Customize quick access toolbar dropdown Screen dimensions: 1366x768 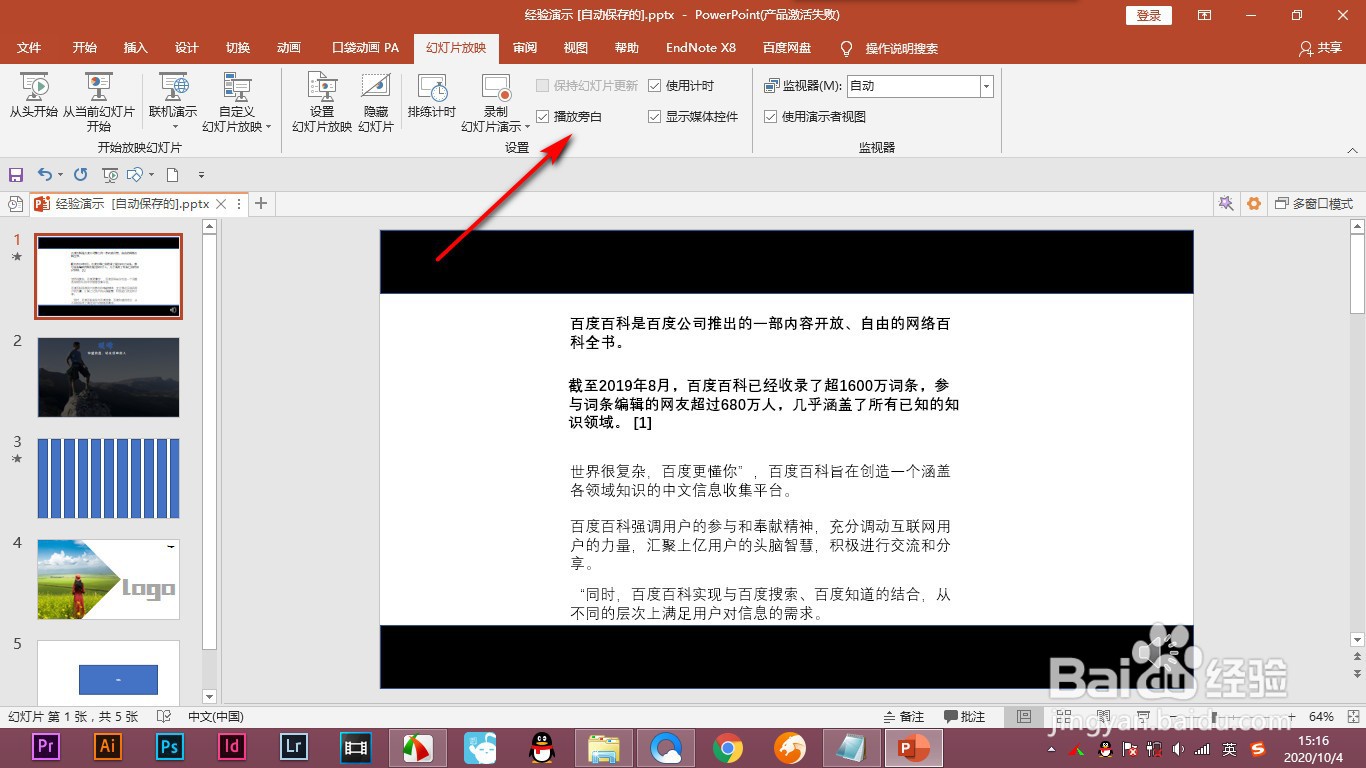pyautogui.click(x=201, y=175)
